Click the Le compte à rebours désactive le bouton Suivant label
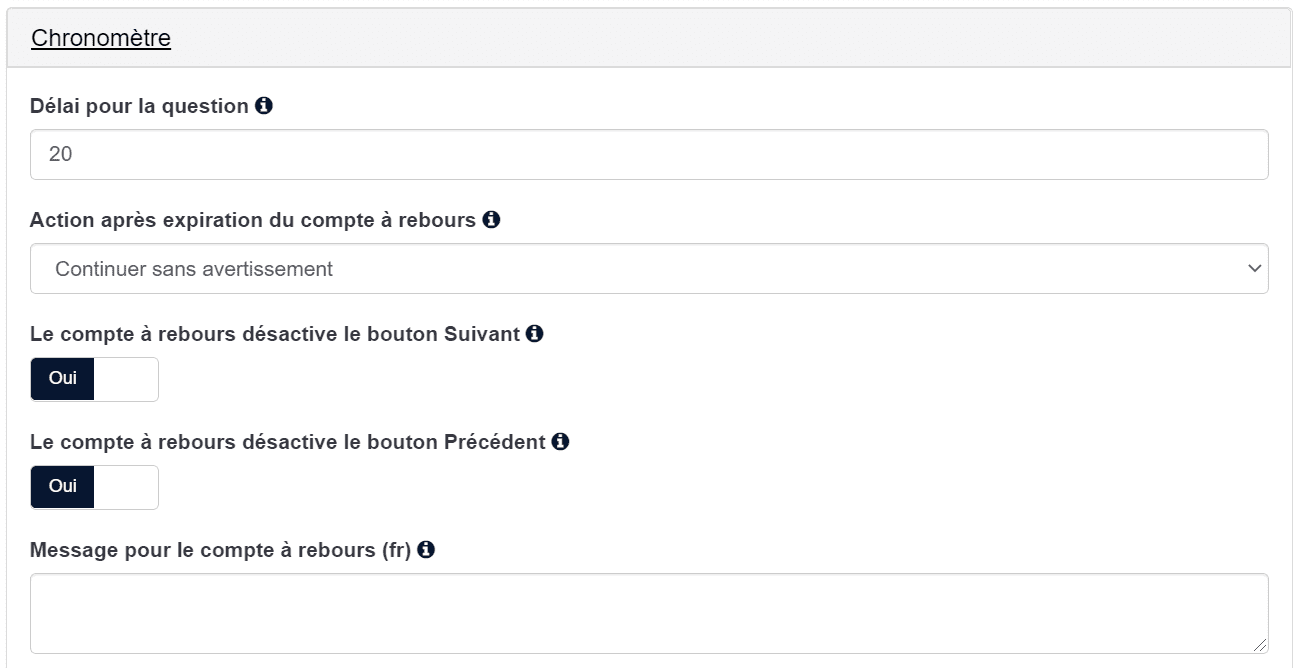Image resolution: width=1311 pixels, height=668 pixels. [275, 333]
